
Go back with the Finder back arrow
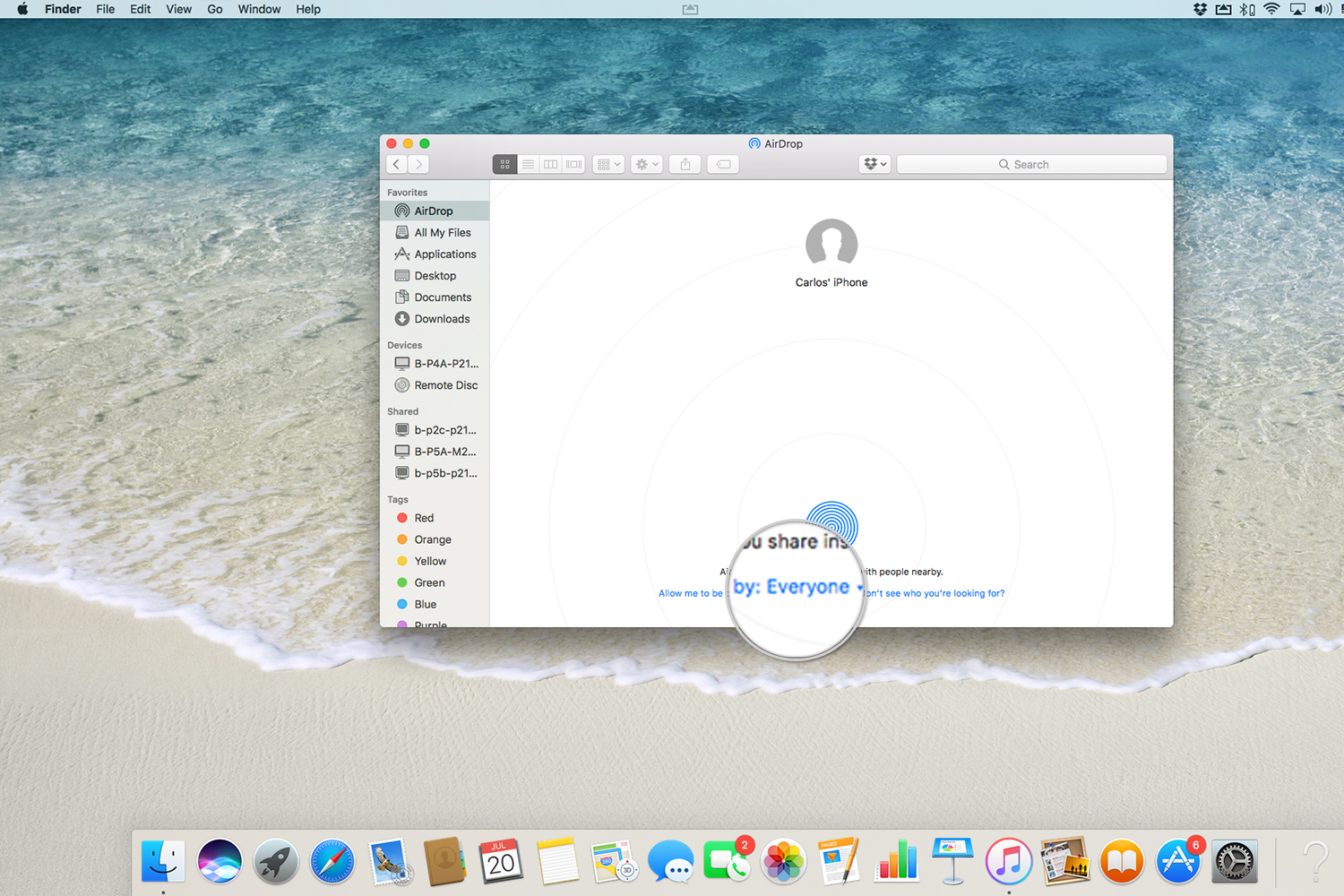pos(397,164)
